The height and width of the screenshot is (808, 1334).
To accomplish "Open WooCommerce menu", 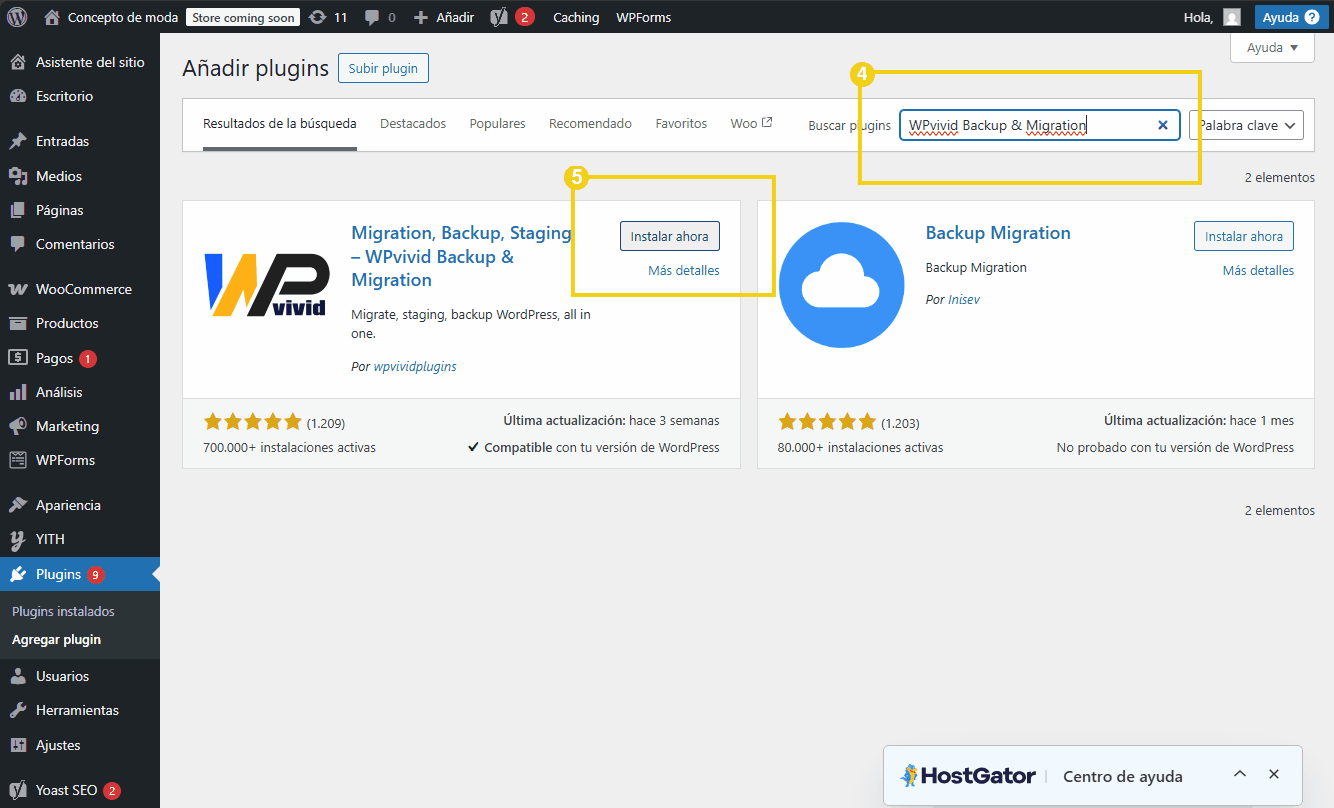I will [80, 289].
